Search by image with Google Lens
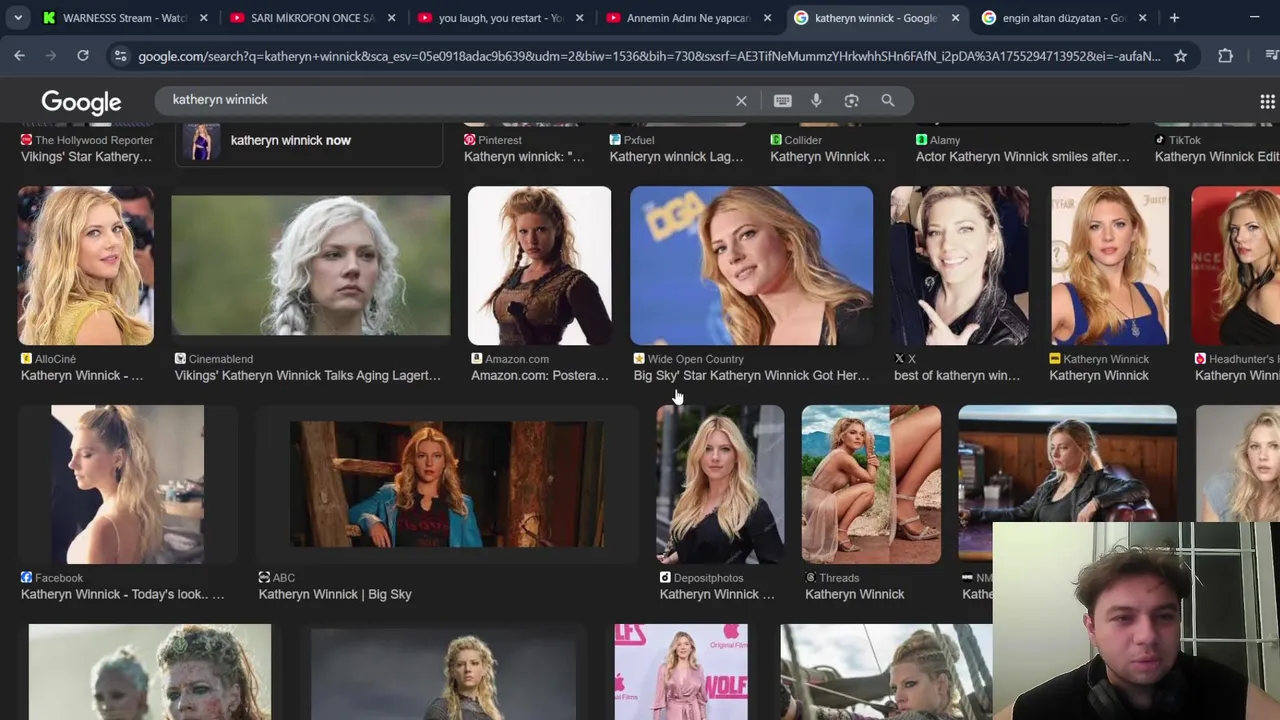1280x720 pixels. [851, 100]
